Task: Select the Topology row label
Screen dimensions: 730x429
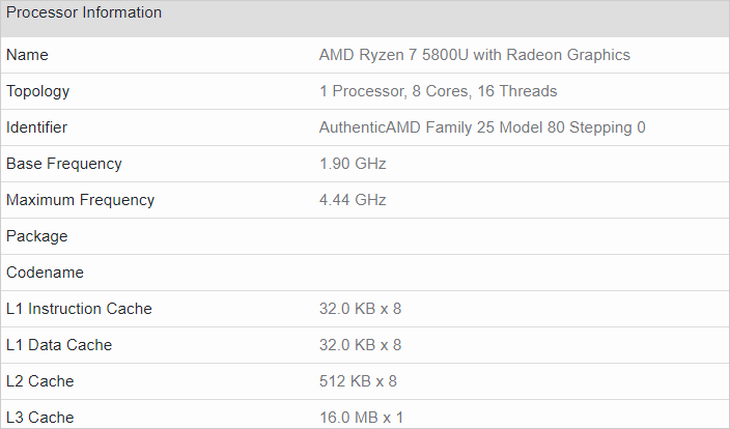Action: coord(38,91)
